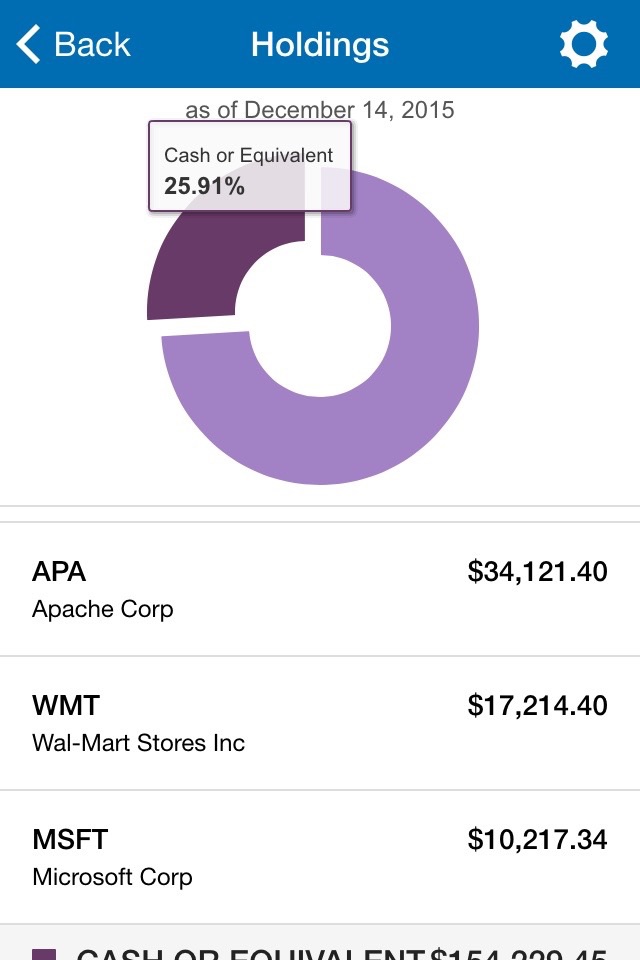Expand the CASH OR EQUIVALENT section header
The height and width of the screenshot is (960, 640).
pyautogui.click(x=250, y=950)
